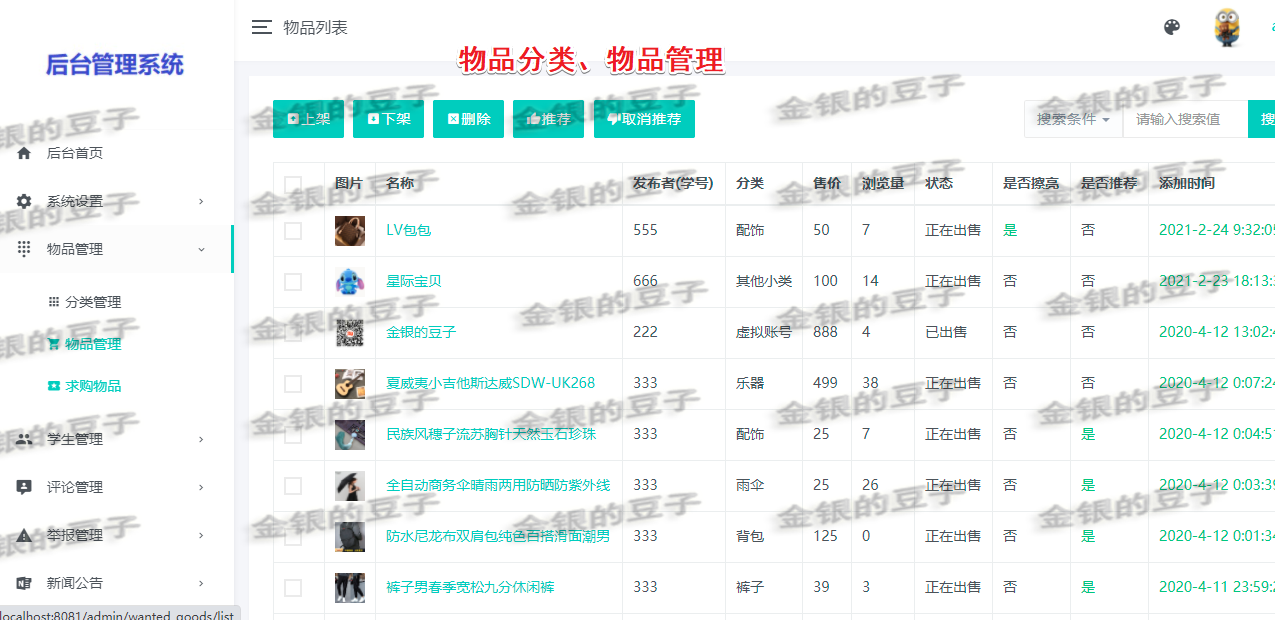Click the 推荐 button

pos(548,119)
